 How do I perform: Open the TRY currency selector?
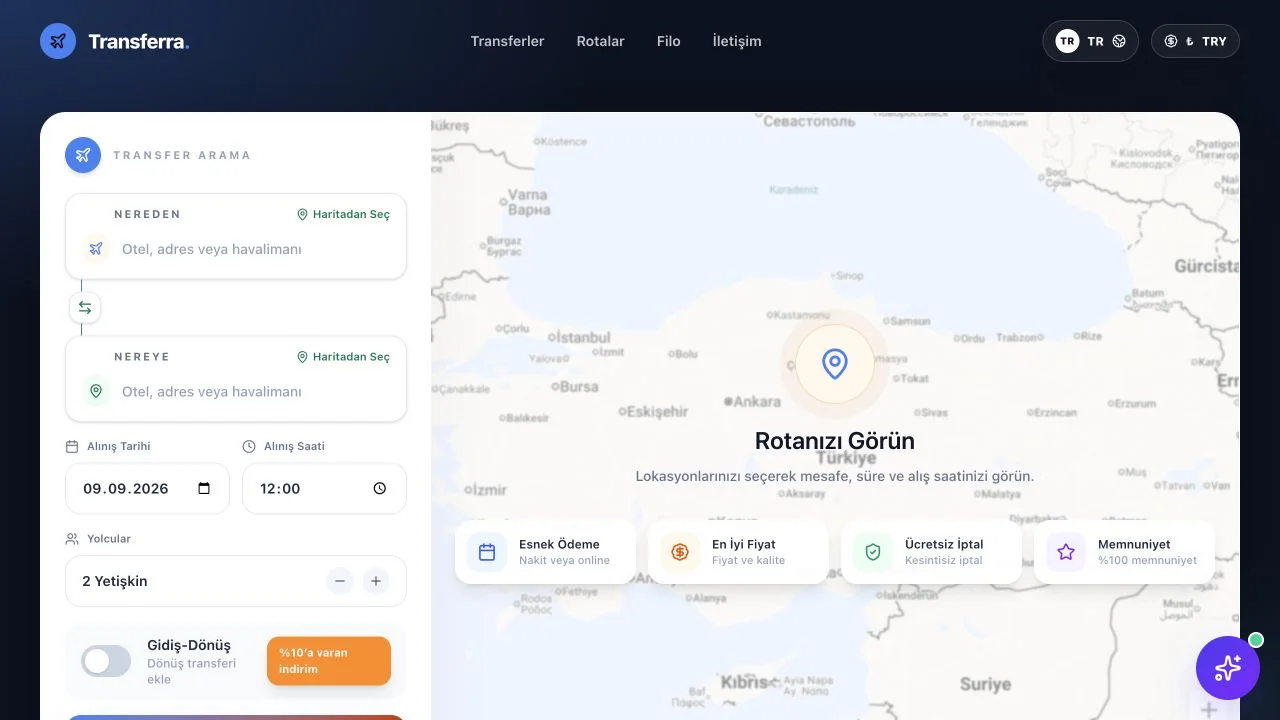pos(1195,41)
